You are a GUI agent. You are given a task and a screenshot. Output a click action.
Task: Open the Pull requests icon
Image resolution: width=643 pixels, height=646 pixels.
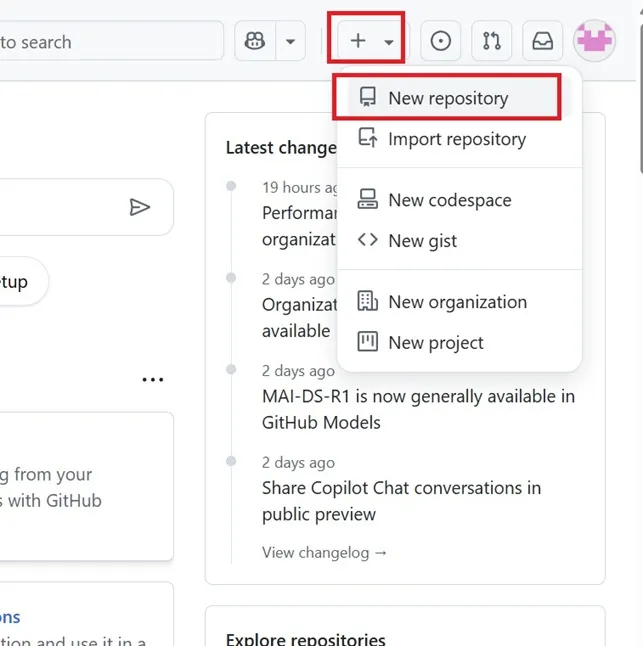(x=491, y=41)
